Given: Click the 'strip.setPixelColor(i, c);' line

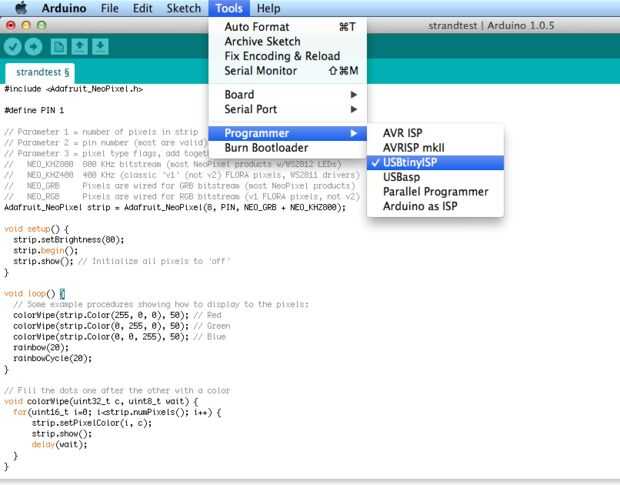Looking at the screenshot, I should [x=92, y=423].
